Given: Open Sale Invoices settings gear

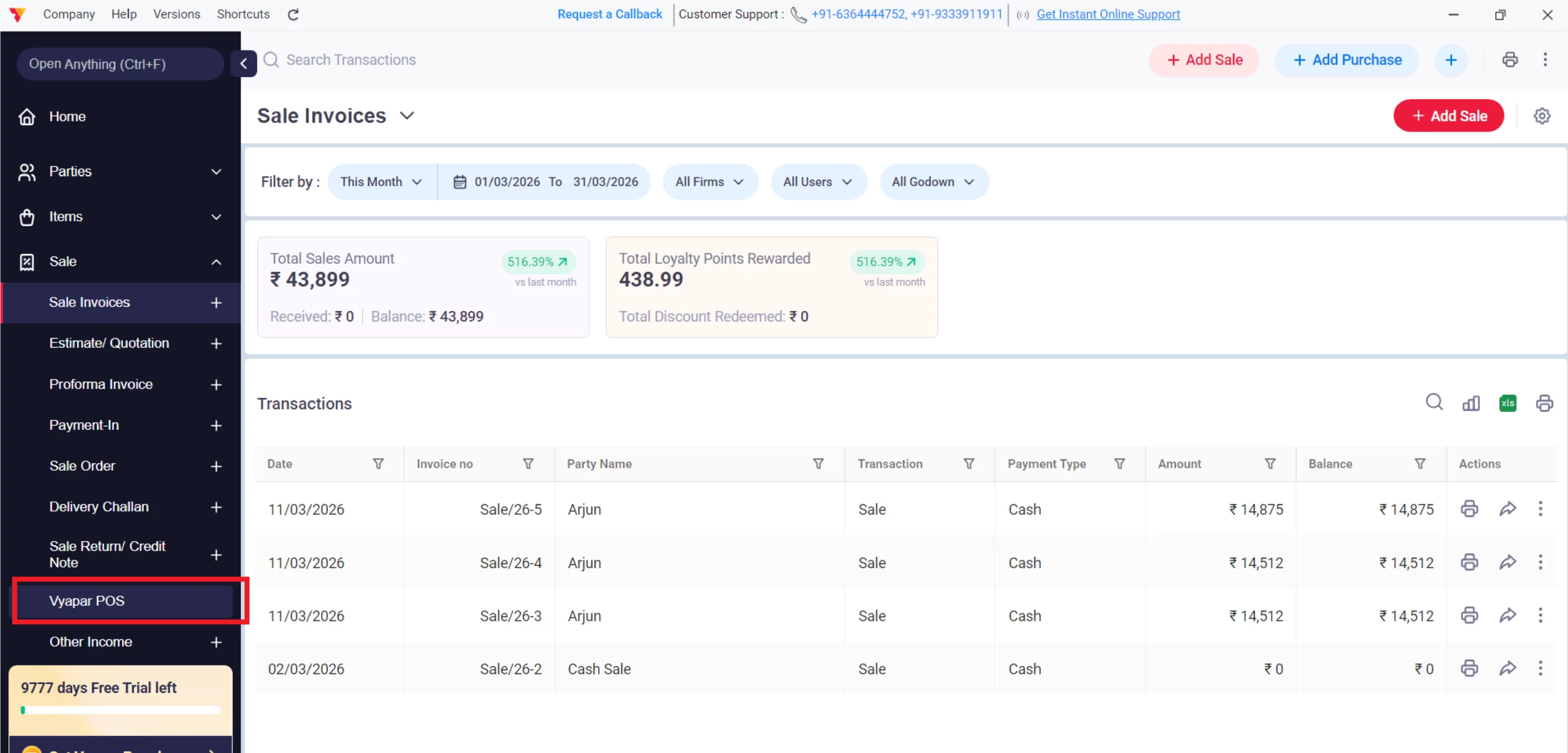Looking at the screenshot, I should pyautogui.click(x=1542, y=116).
